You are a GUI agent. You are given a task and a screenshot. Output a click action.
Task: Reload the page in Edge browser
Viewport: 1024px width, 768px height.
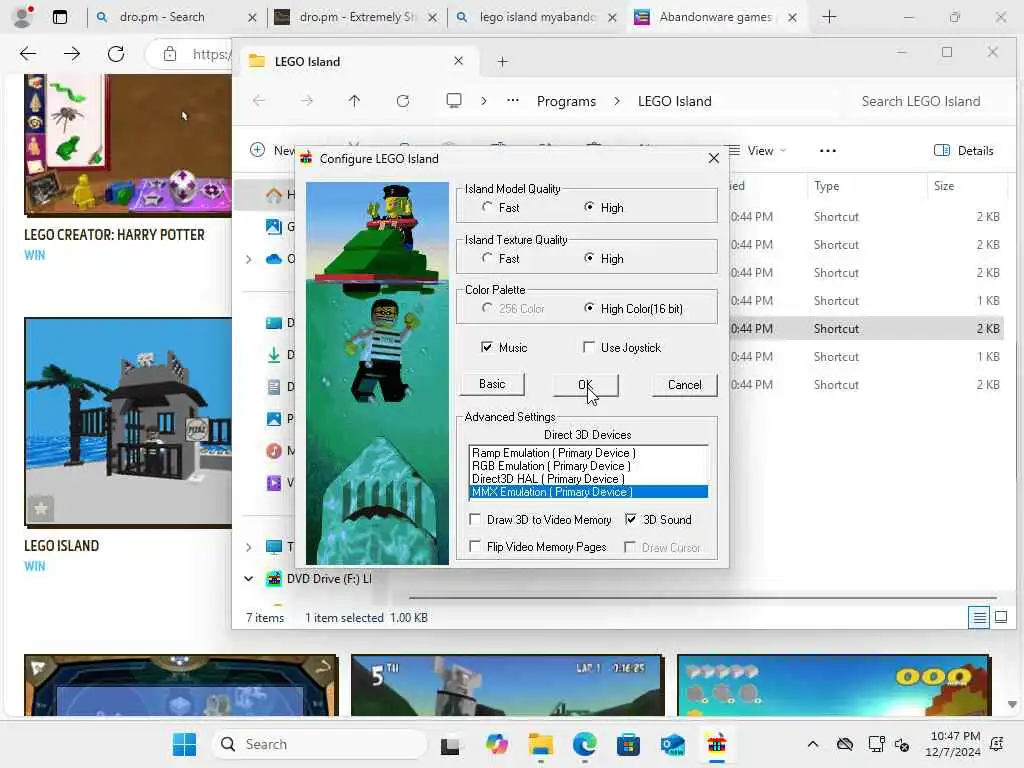click(x=116, y=54)
